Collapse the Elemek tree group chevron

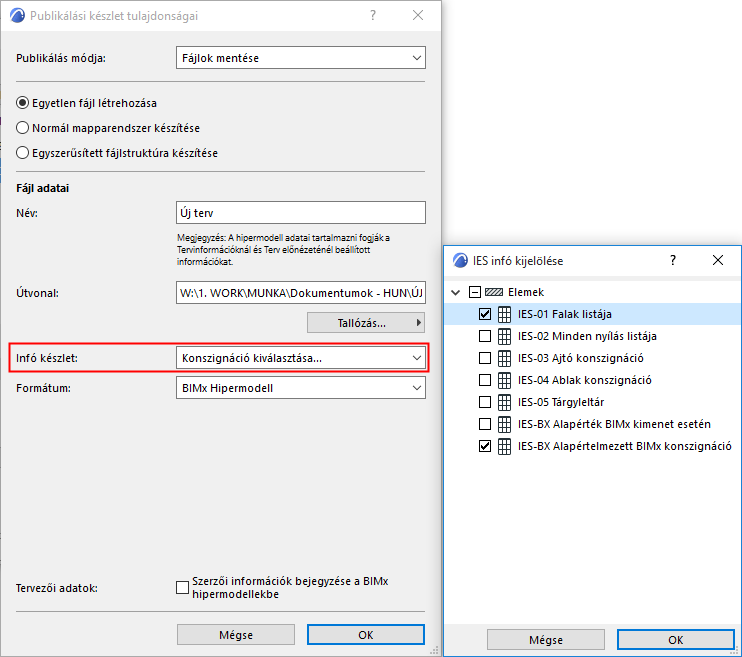click(456, 293)
